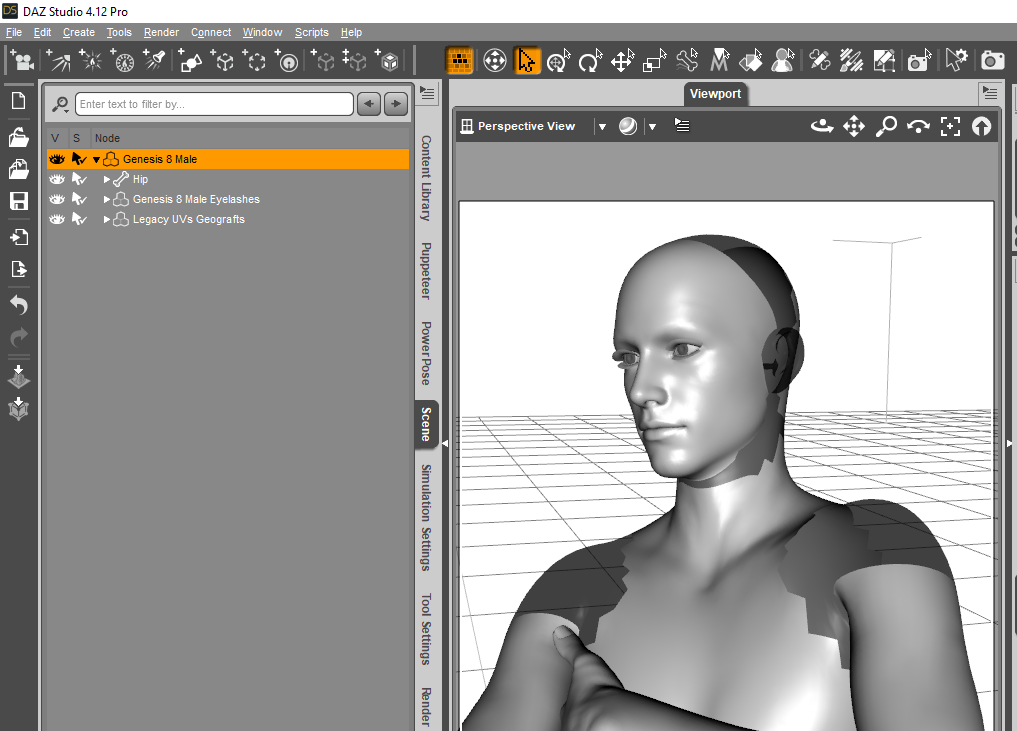Click the Undo arrow in left sidebar
The width and height of the screenshot is (1017, 731).
[x=19, y=305]
